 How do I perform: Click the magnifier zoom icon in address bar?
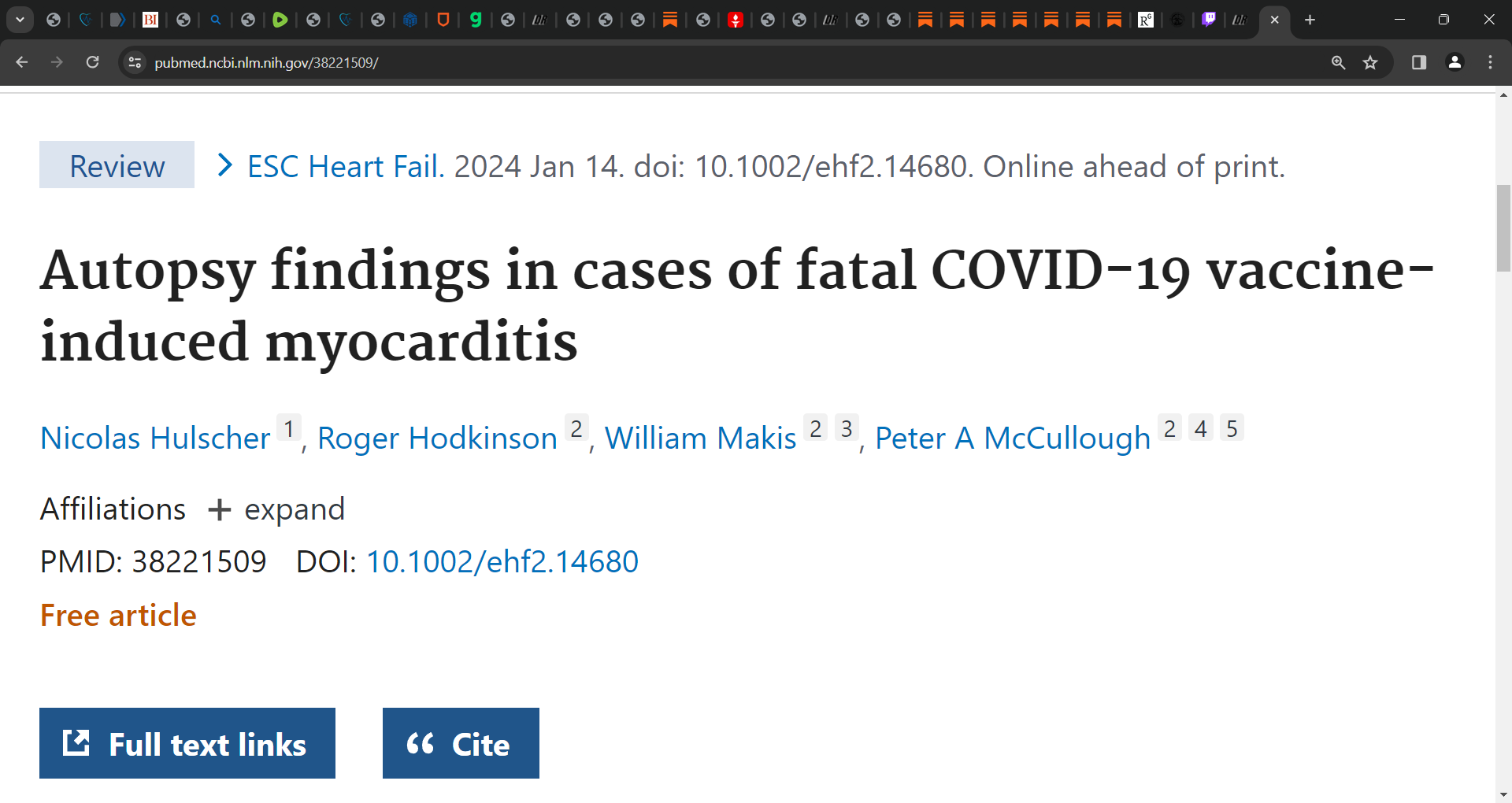click(1339, 62)
